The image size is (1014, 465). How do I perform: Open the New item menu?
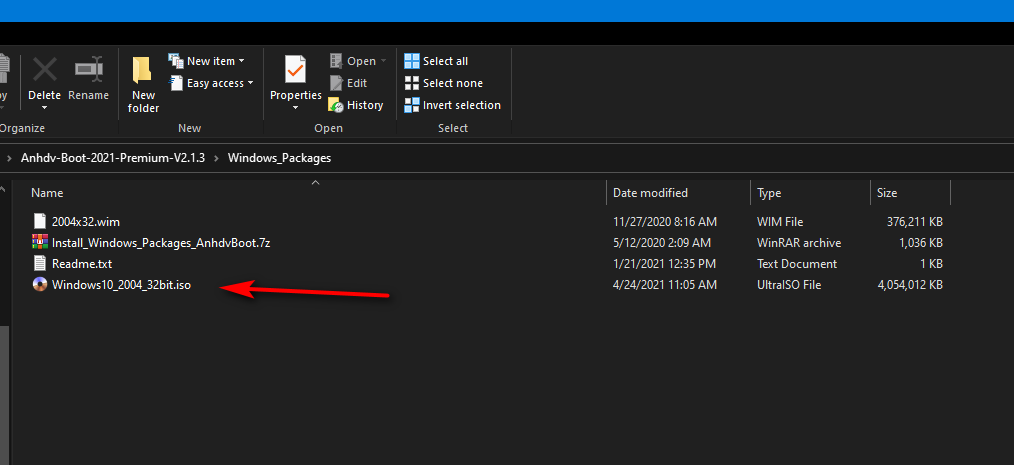coord(207,61)
